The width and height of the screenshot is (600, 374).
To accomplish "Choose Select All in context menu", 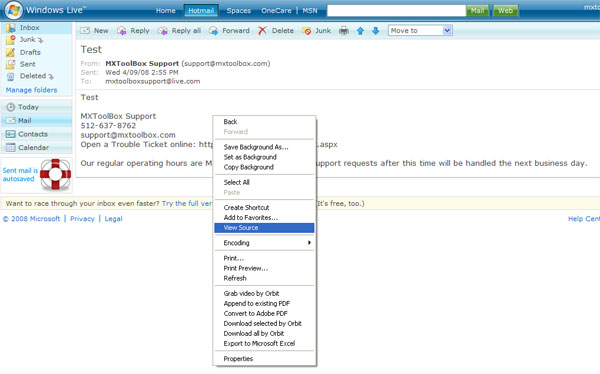I will 236,182.
